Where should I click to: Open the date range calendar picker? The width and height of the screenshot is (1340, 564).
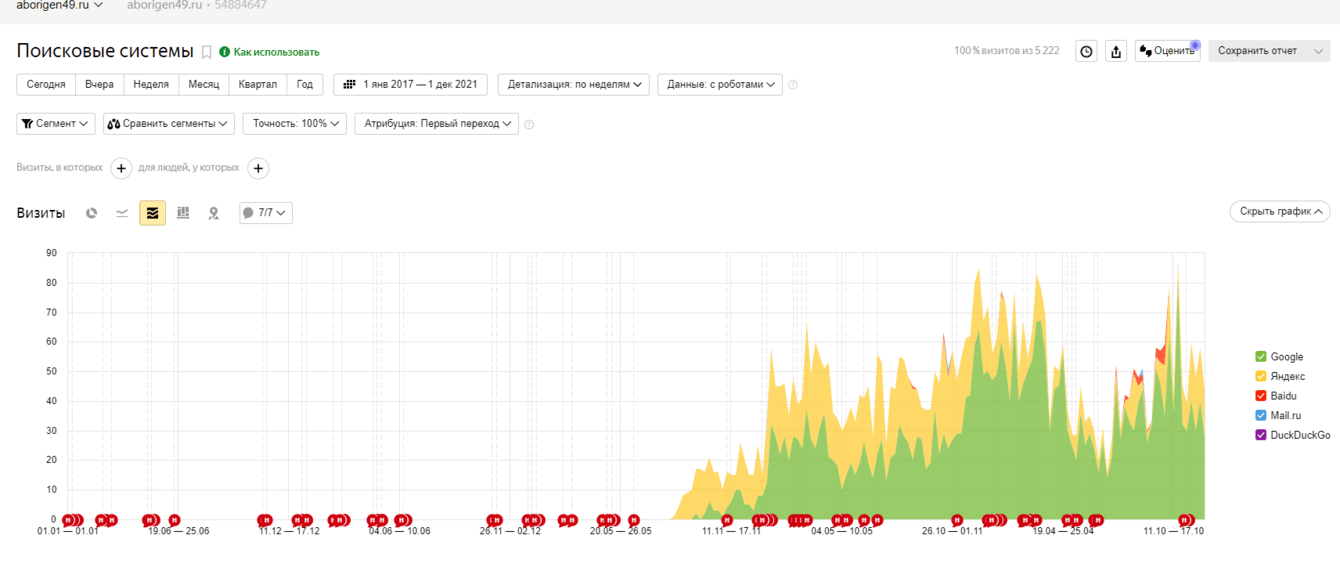[x=409, y=85]
